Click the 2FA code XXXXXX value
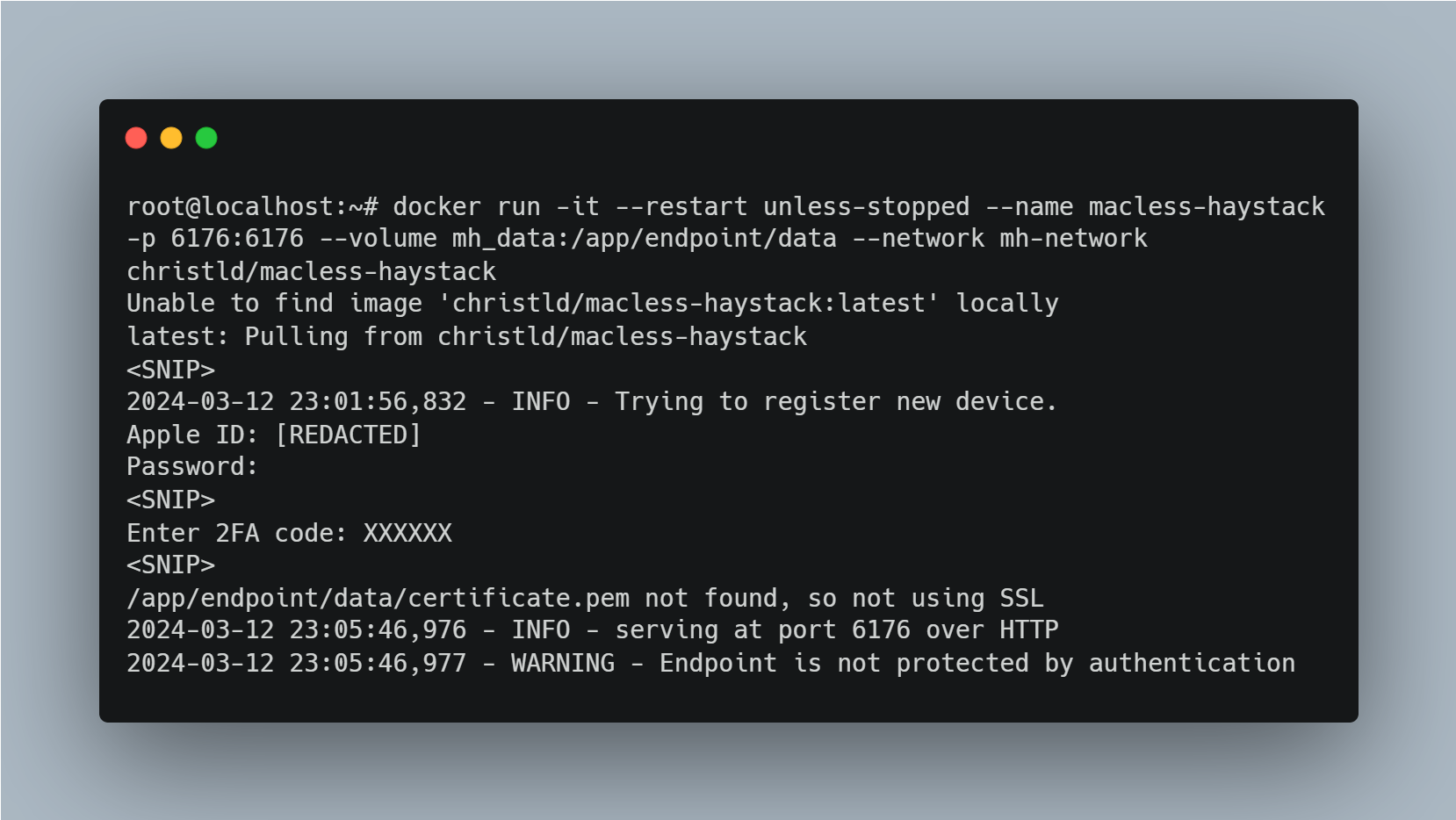The image size is (1456, 820). click(x=407, y=533)
